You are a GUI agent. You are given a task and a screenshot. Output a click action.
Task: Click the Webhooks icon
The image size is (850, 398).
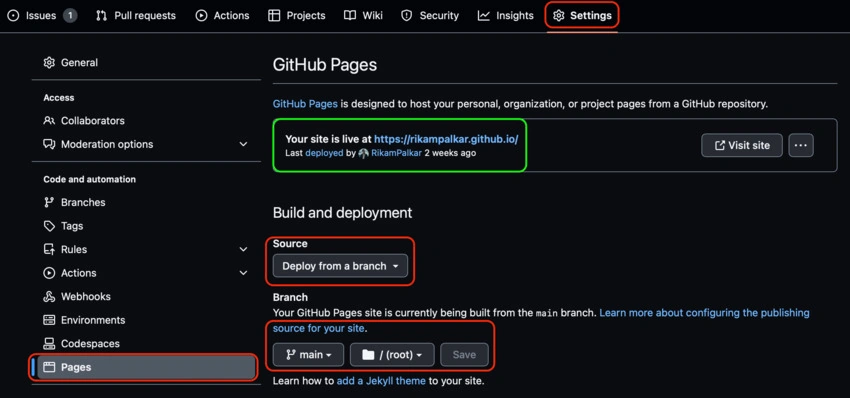coord(49,297)
